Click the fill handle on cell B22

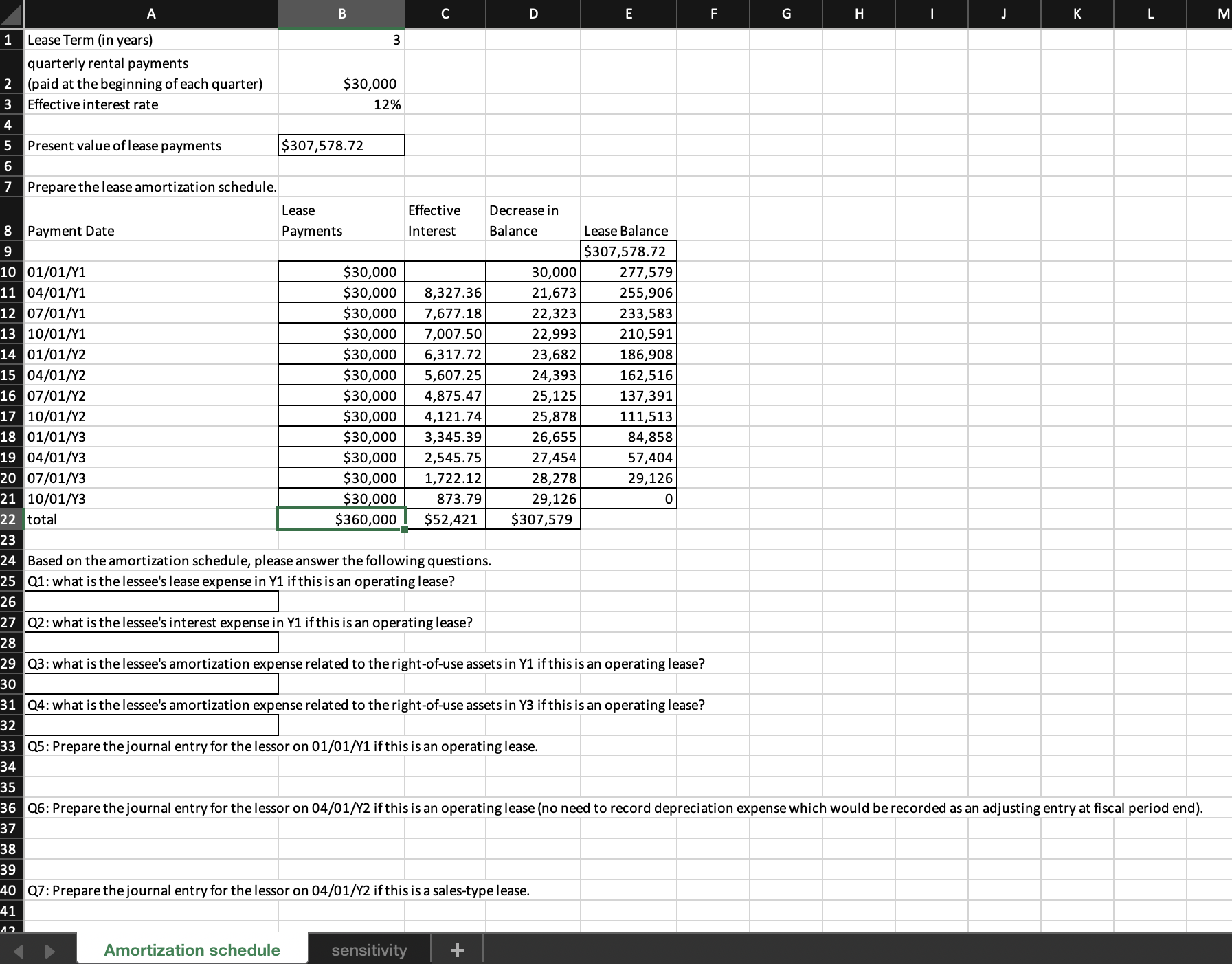[404, 530]
